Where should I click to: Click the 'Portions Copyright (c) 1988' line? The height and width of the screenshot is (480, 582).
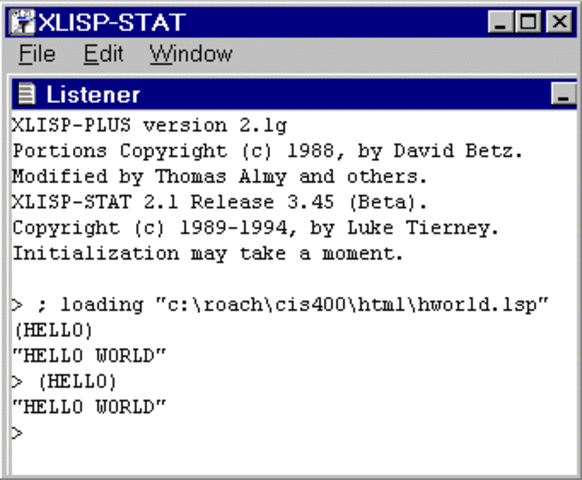pos(267,151)
